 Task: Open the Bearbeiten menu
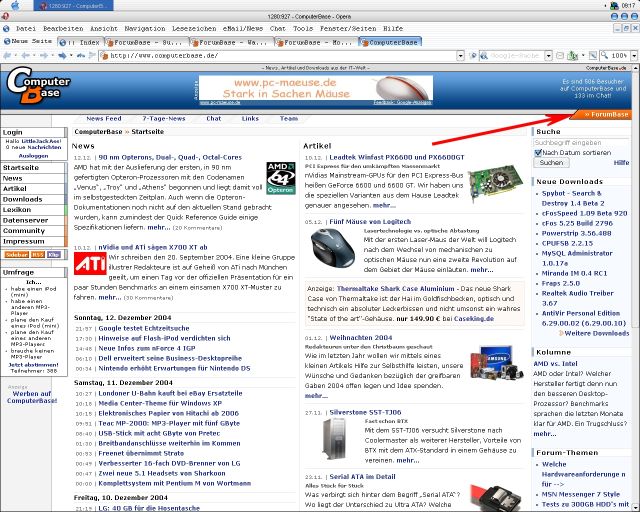63,29
